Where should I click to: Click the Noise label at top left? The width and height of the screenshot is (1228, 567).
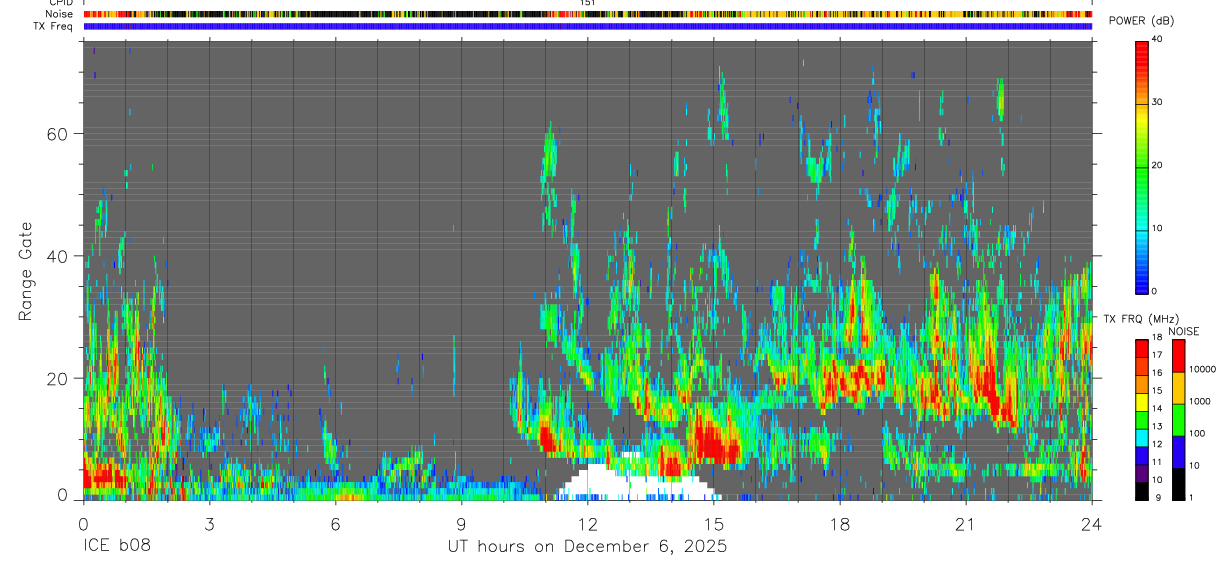click(x=59, y=14)
